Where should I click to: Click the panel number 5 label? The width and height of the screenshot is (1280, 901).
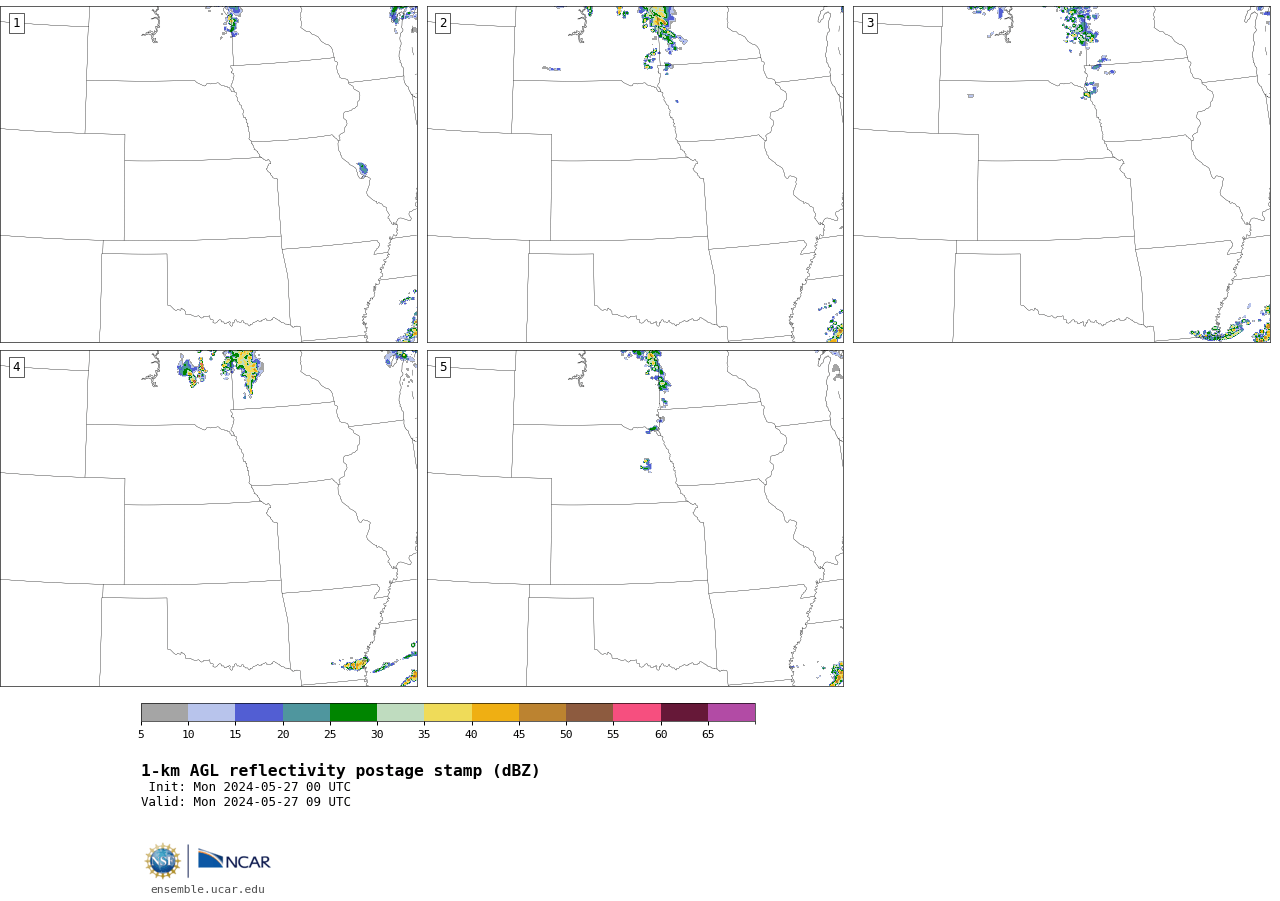pyautogui.click(x=443, y=367)
